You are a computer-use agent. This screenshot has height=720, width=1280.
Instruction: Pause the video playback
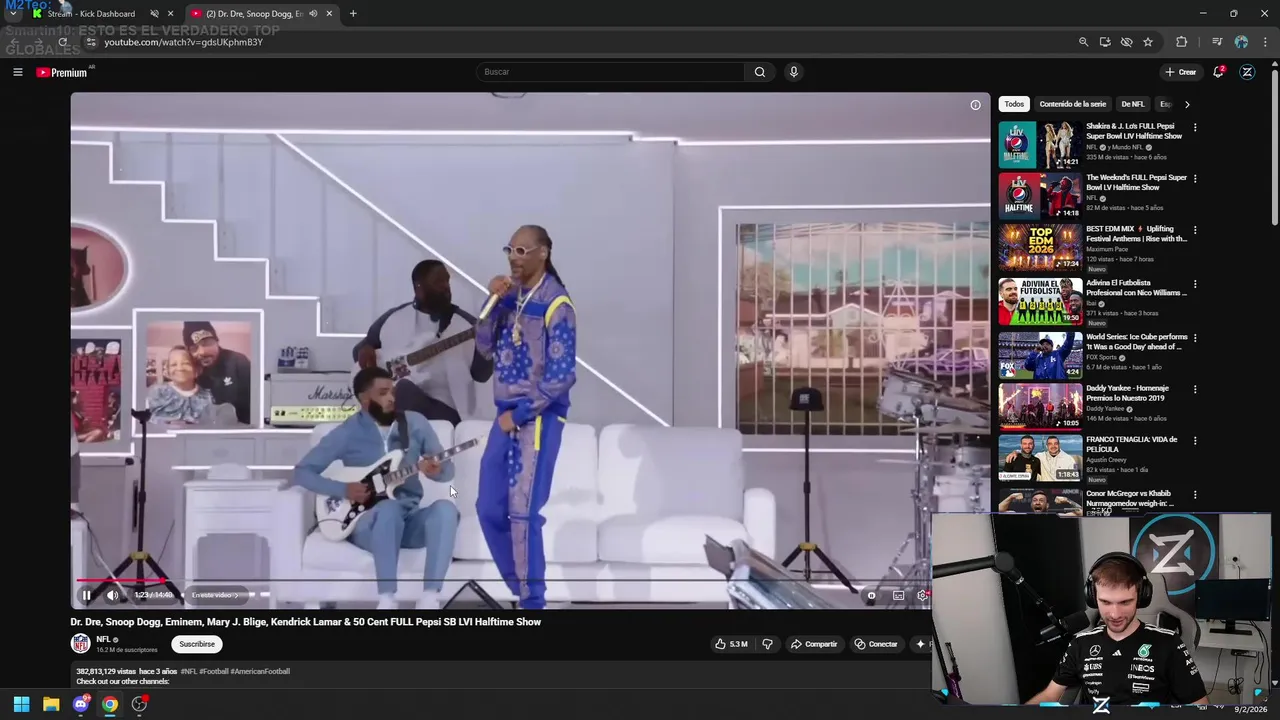[x=87, y=595]
